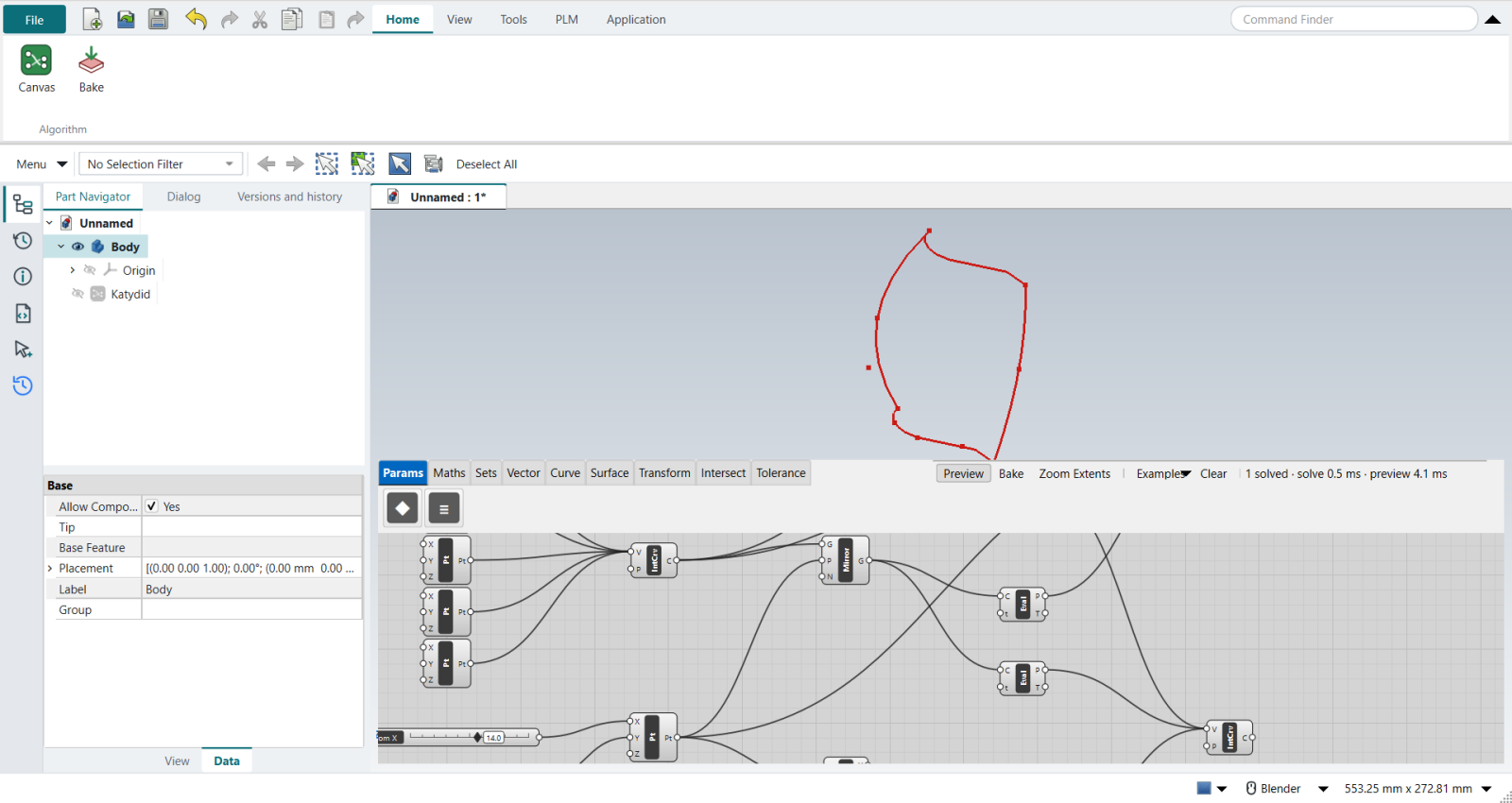Show Katydid using its hidden-eye icon

[x=78, y=294]
